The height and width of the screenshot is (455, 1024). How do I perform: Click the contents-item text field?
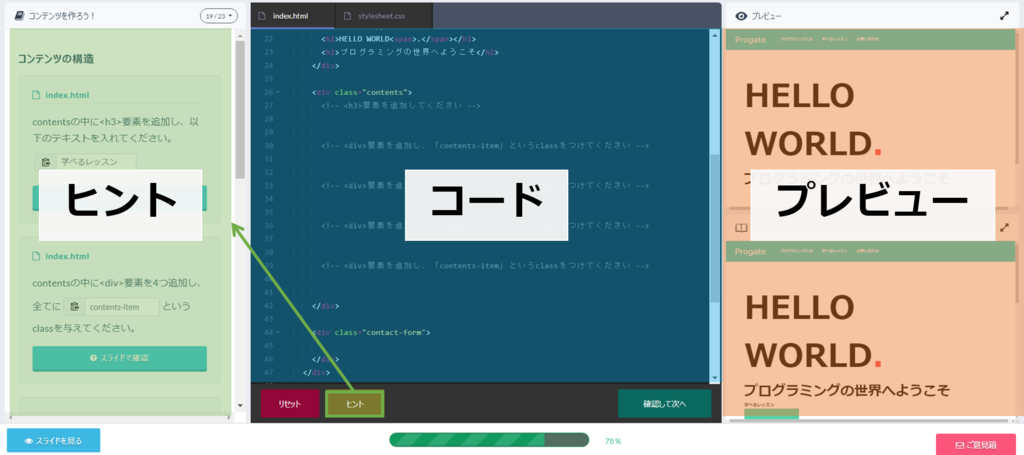(121, 306)
